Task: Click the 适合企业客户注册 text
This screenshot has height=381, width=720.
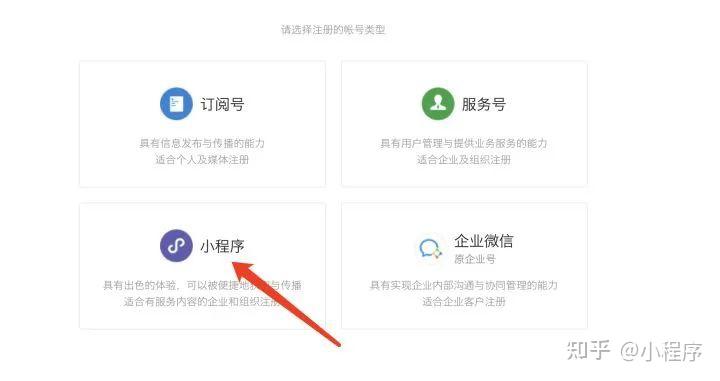Action: click(x=464, y=302)
